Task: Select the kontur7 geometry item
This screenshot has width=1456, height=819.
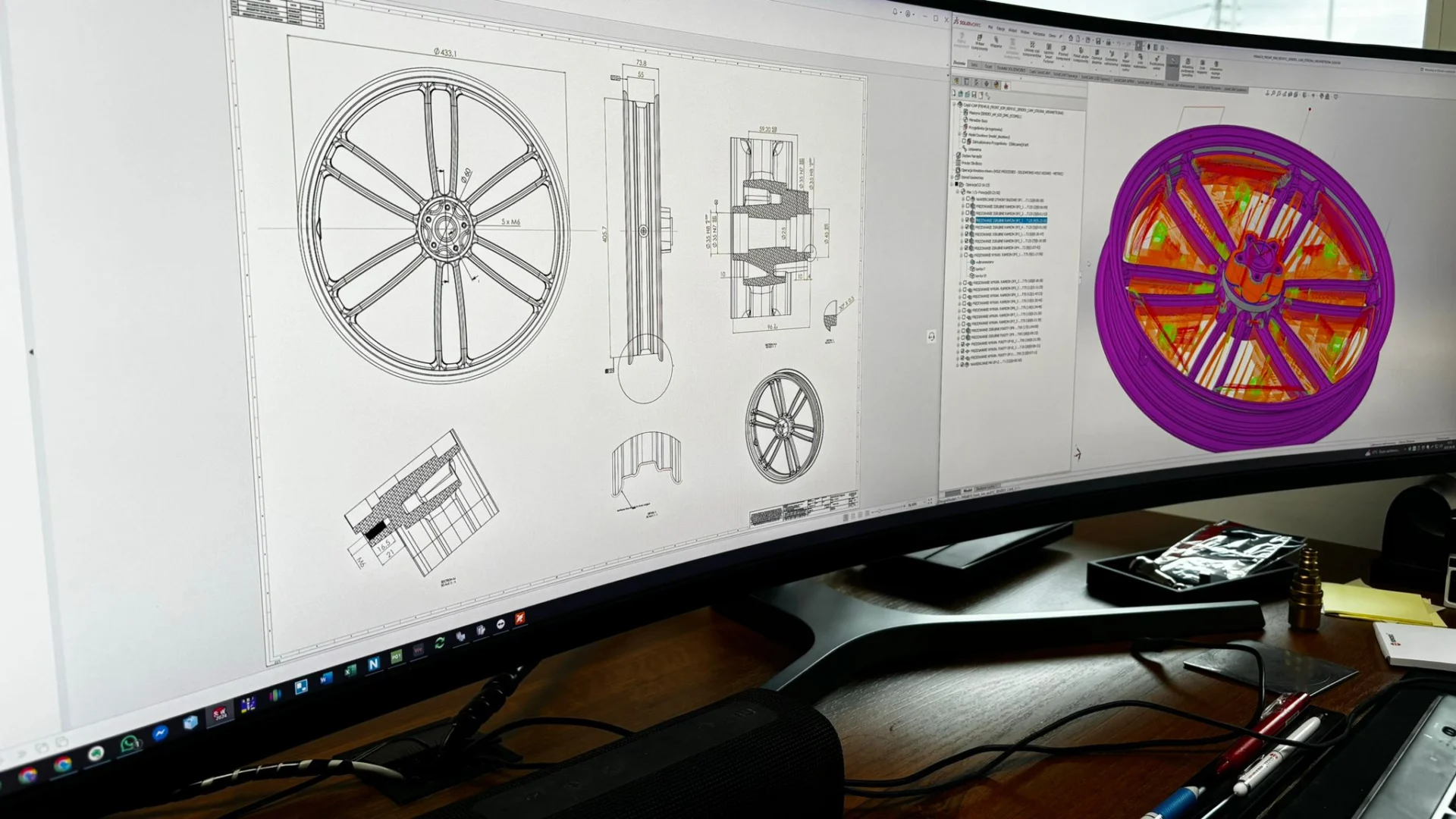Action: pos(978,268)
